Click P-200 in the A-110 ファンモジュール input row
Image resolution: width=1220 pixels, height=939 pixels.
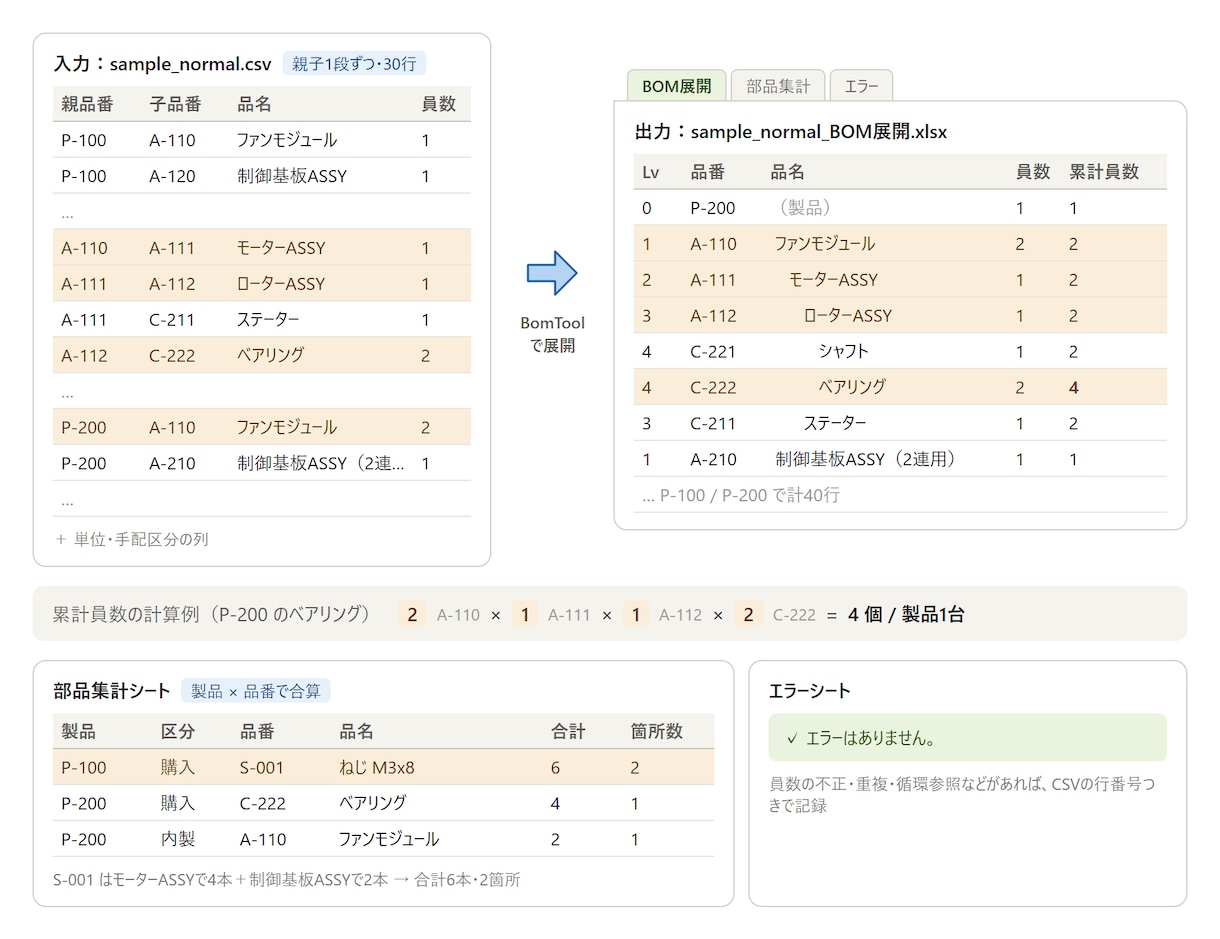(84, 427)
